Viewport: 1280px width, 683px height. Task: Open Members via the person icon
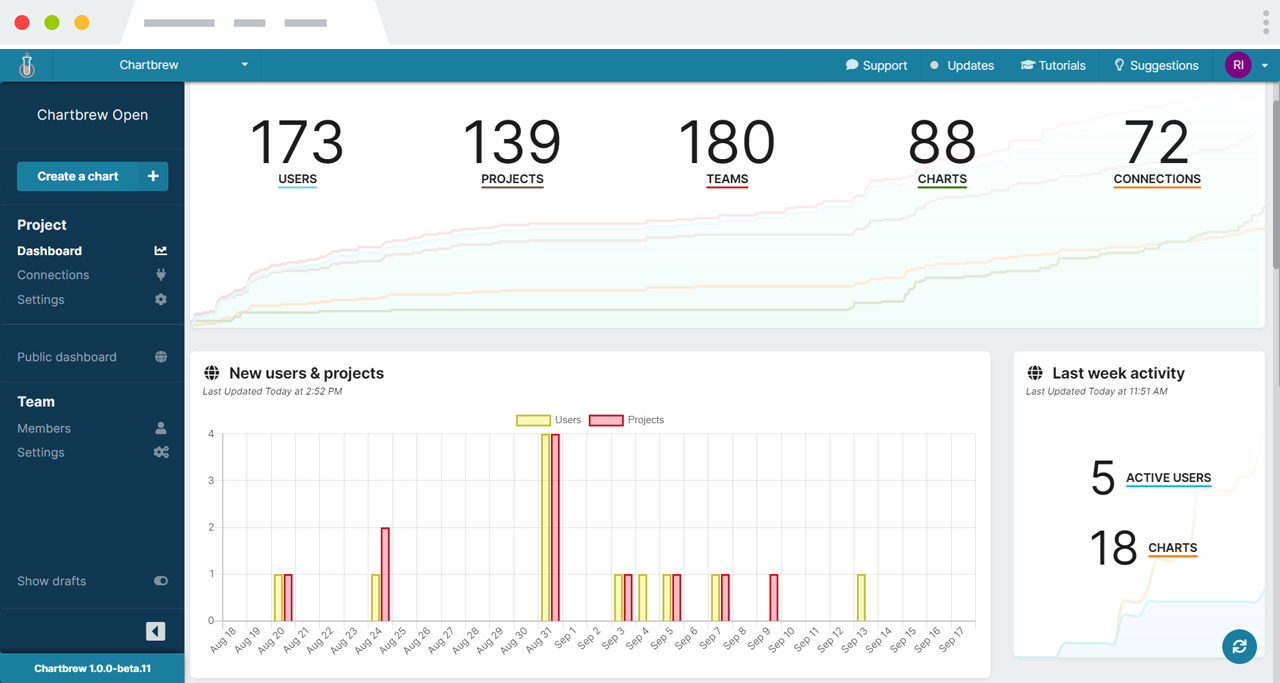tap(160, 428)
